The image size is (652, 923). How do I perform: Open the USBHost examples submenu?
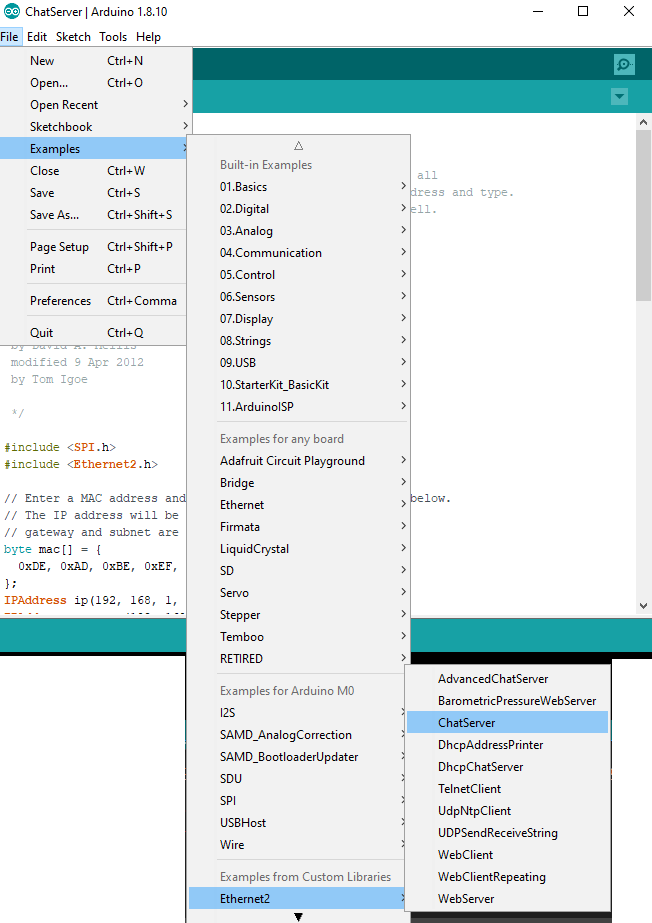pos(298,822)
